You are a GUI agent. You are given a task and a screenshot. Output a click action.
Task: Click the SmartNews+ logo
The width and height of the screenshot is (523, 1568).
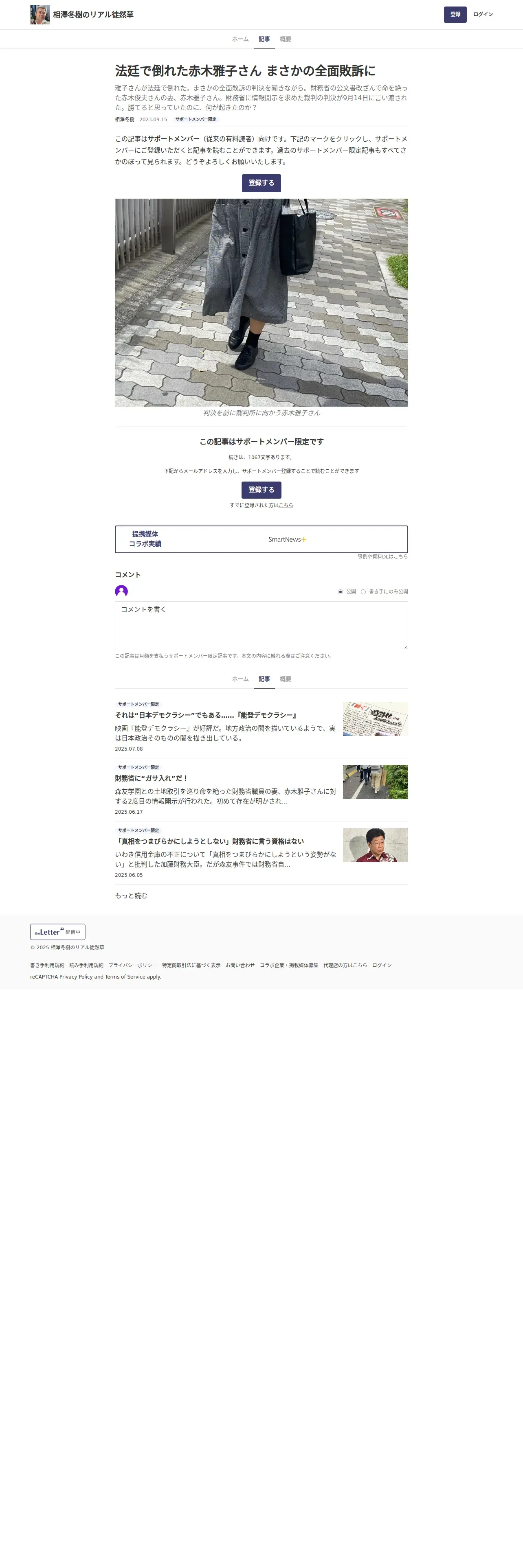pyautogui.click(x=288, y=539)
